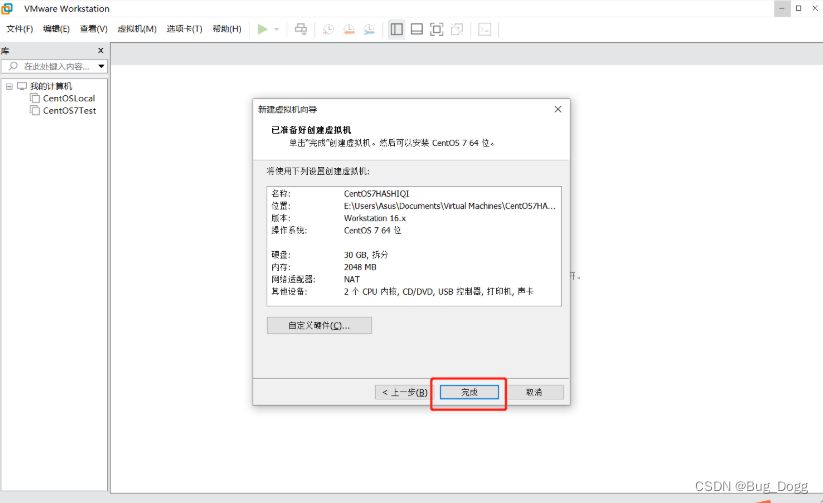Image resolution: width=823 pixels, height=503 pixels.
Task: Click the NAT network adapter value
Action: coord(352,279)
